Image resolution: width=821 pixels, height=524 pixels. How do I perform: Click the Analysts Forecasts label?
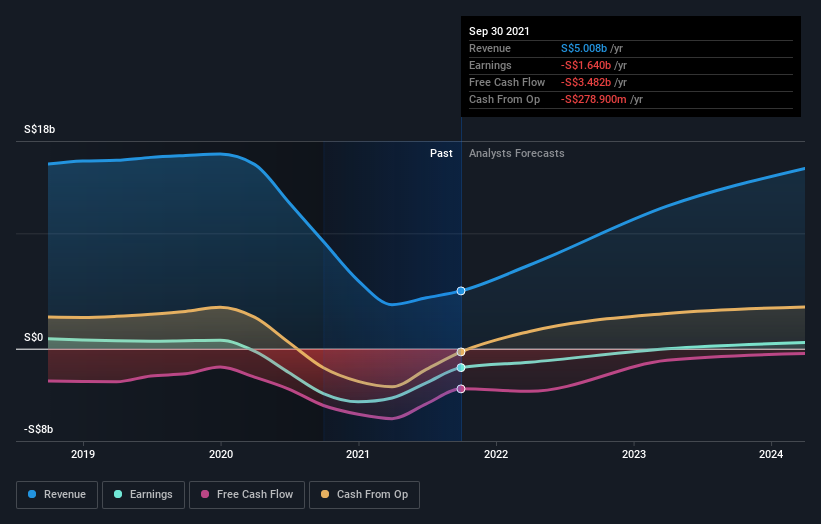(x=517, y=153)
